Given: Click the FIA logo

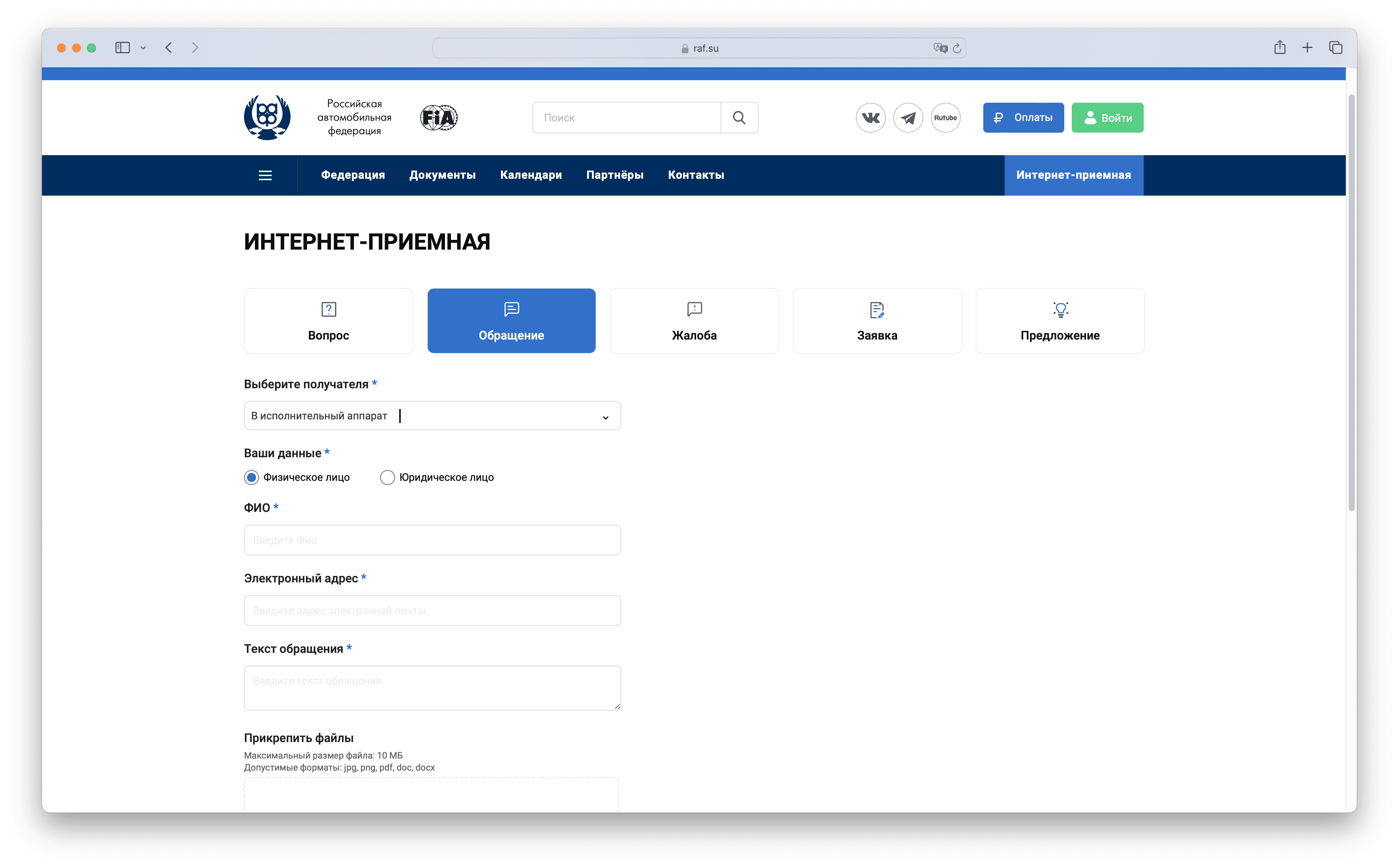Looking at the screenshot, I should [439, 118].
